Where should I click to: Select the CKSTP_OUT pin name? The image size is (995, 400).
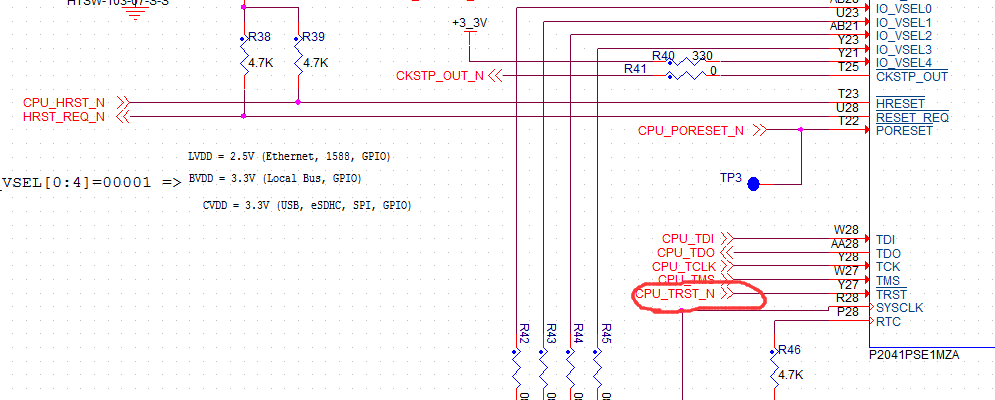pyautogui.click(x=912, y=77)
